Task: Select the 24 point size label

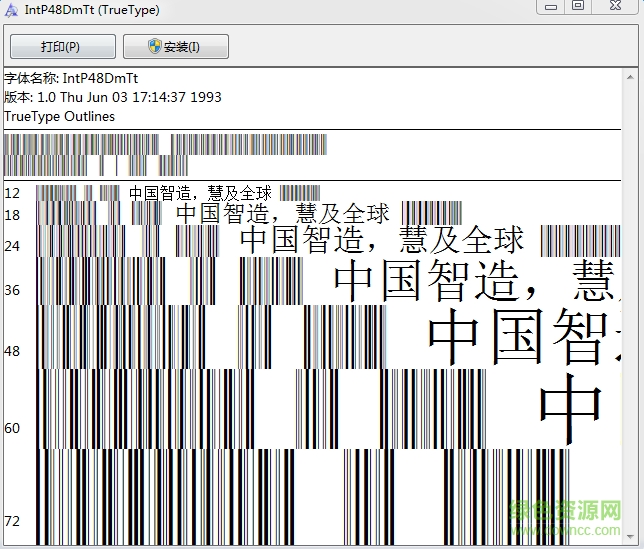Action: [12, 246]
